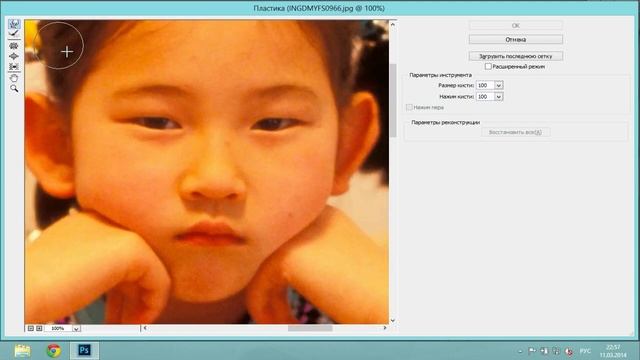Click the horizontal scrollbar thumb

(310, 328)
